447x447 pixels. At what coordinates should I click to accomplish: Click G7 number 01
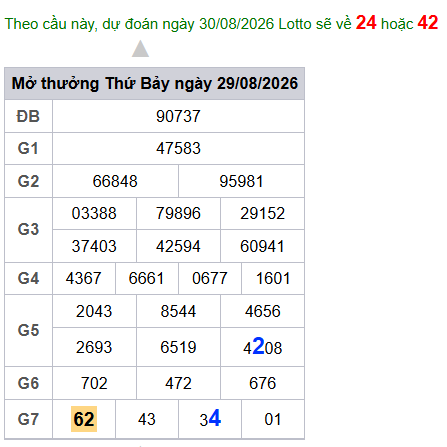[x=273, y=419]
